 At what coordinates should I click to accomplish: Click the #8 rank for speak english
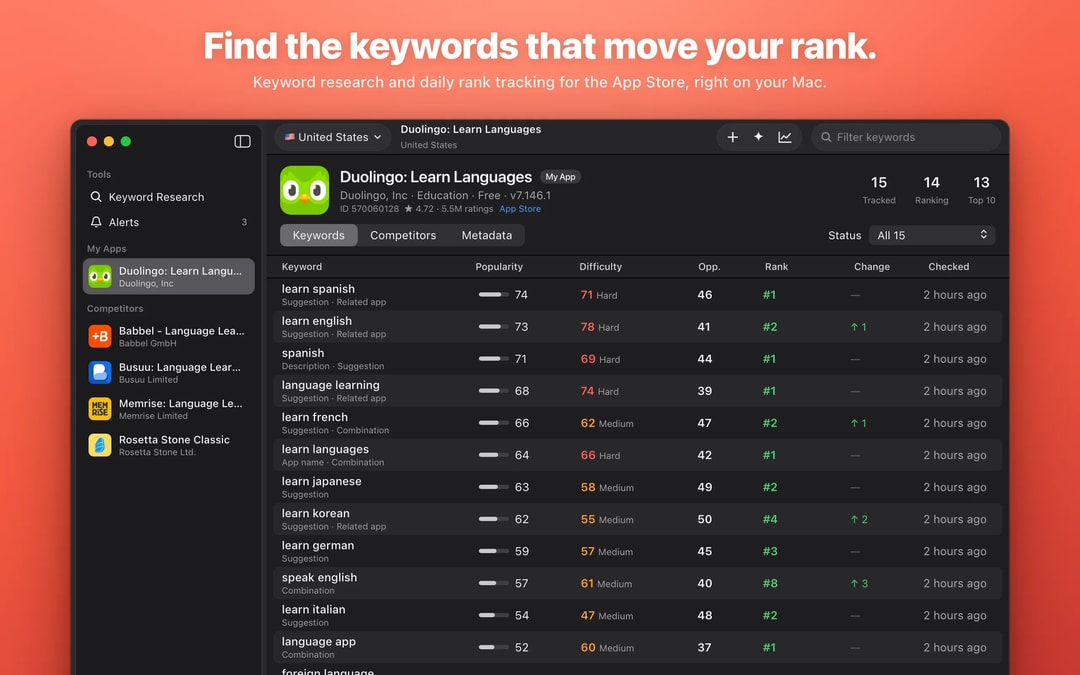[770, 583]
